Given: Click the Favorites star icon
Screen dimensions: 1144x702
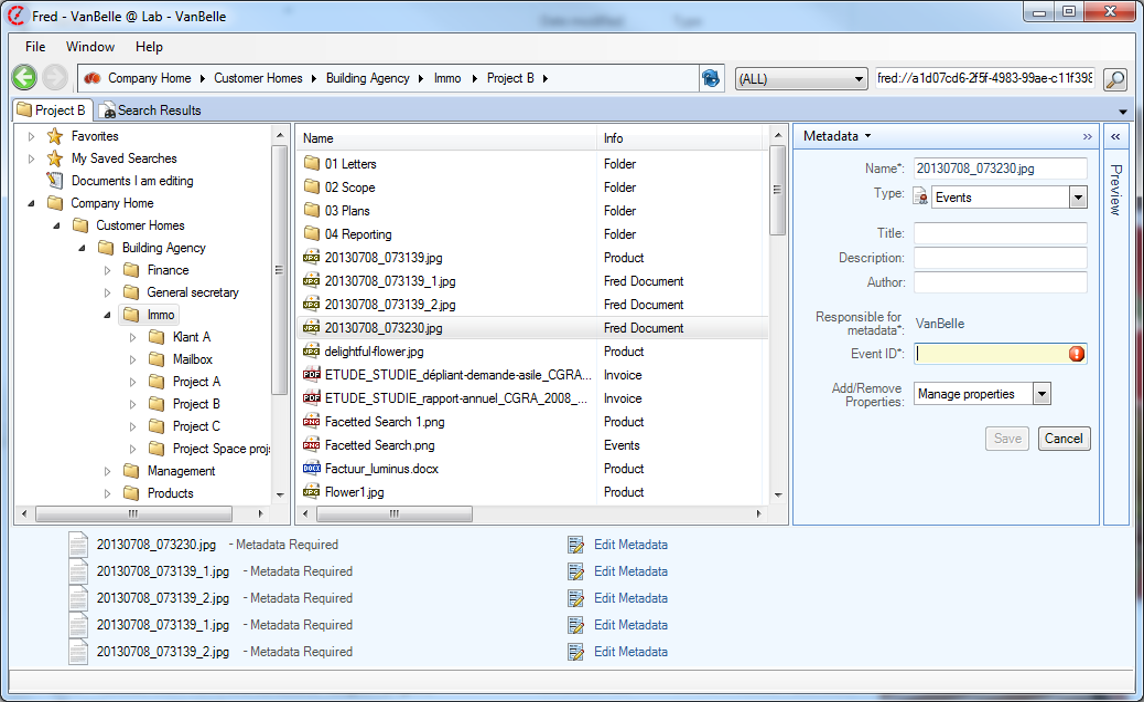Looking at the screenshot, I should [x=55, y=136].
